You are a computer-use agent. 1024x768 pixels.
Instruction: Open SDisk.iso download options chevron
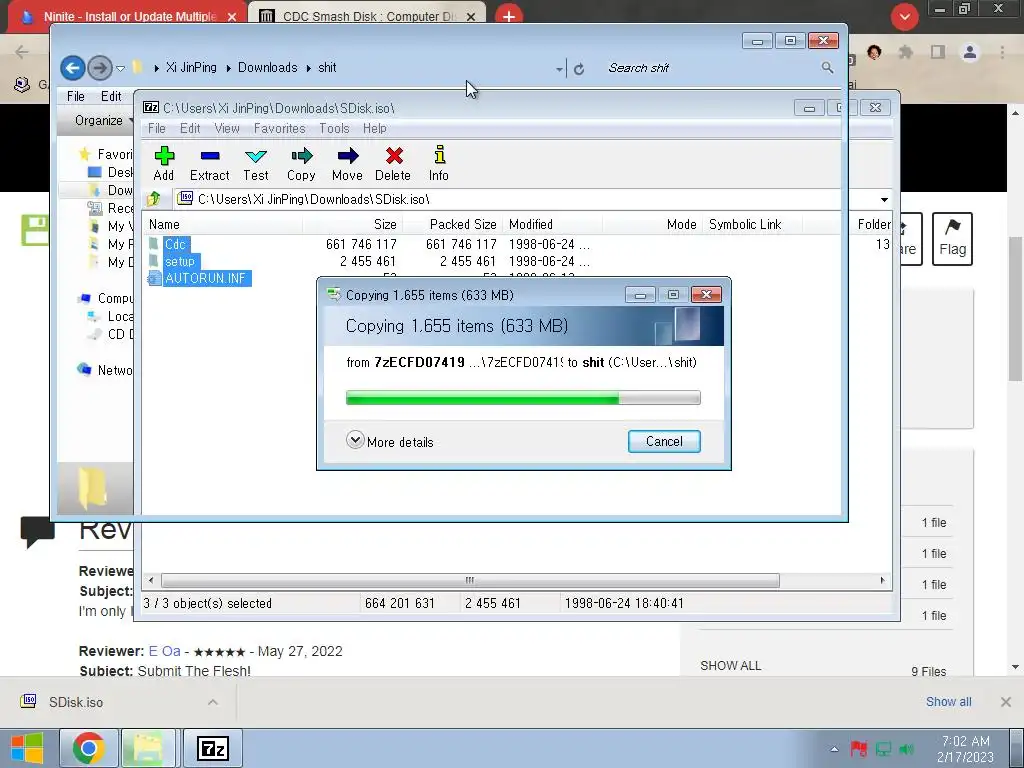click(x=213, y=702)
